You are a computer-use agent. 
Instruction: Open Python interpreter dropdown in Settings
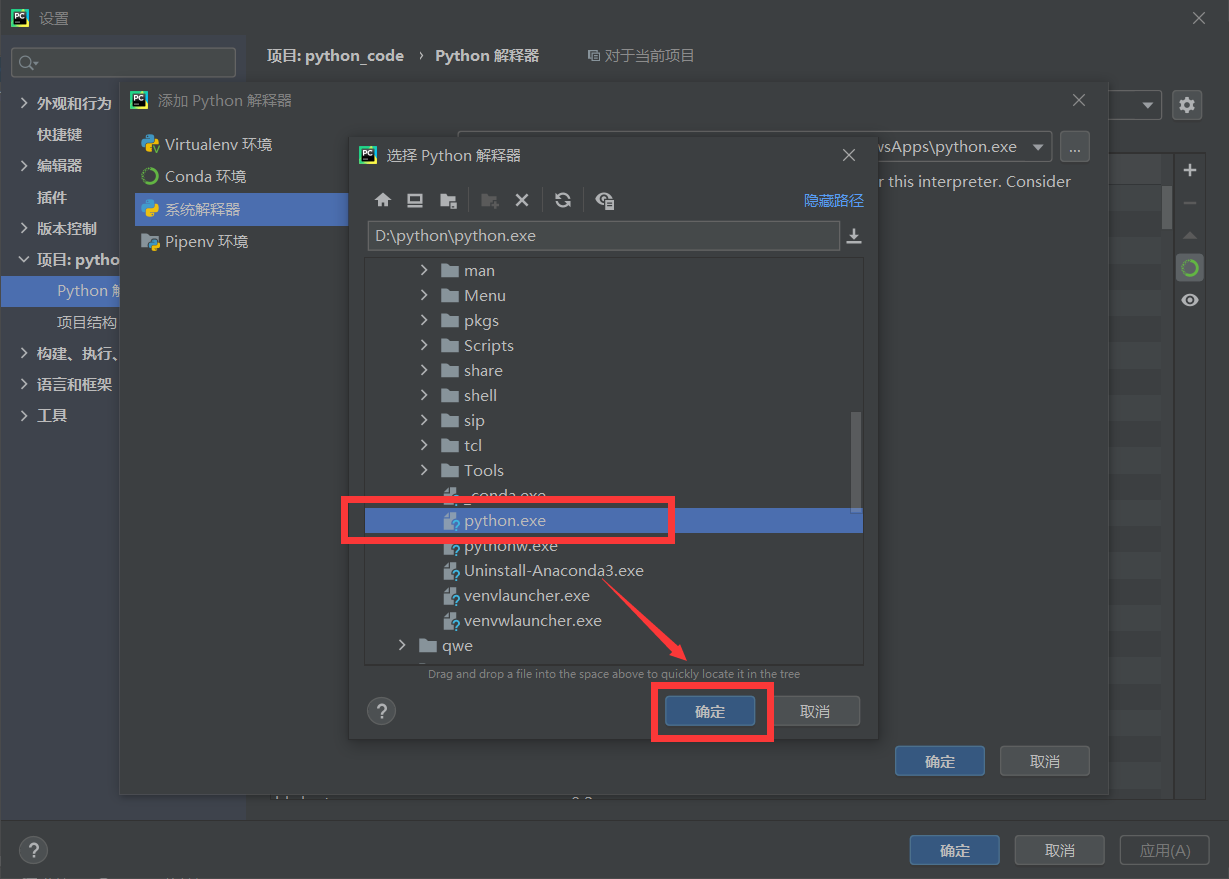coord(1148,104)
